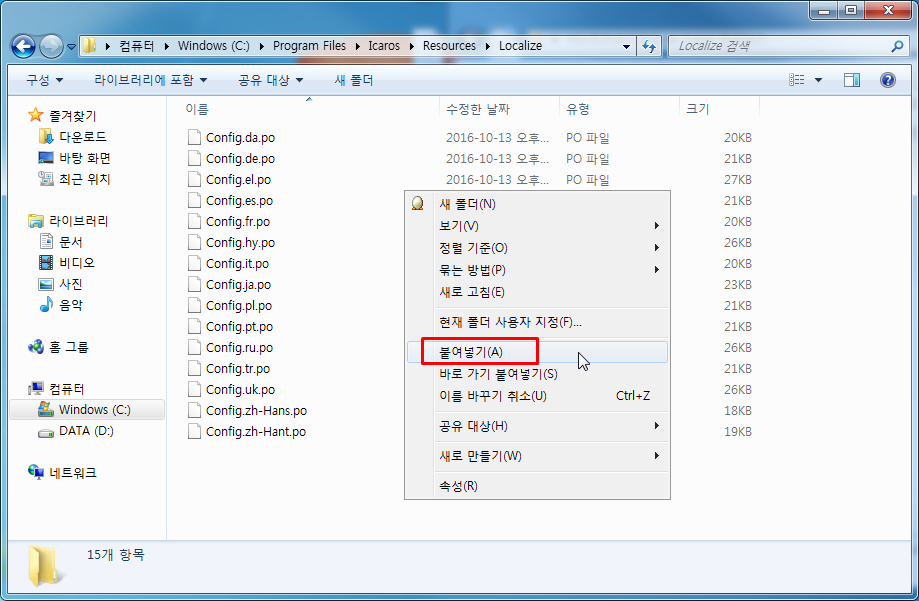Click the Forward navigation arrow
Image resolution: width=919 pixels, height=601 pixels.
(51, 46)
